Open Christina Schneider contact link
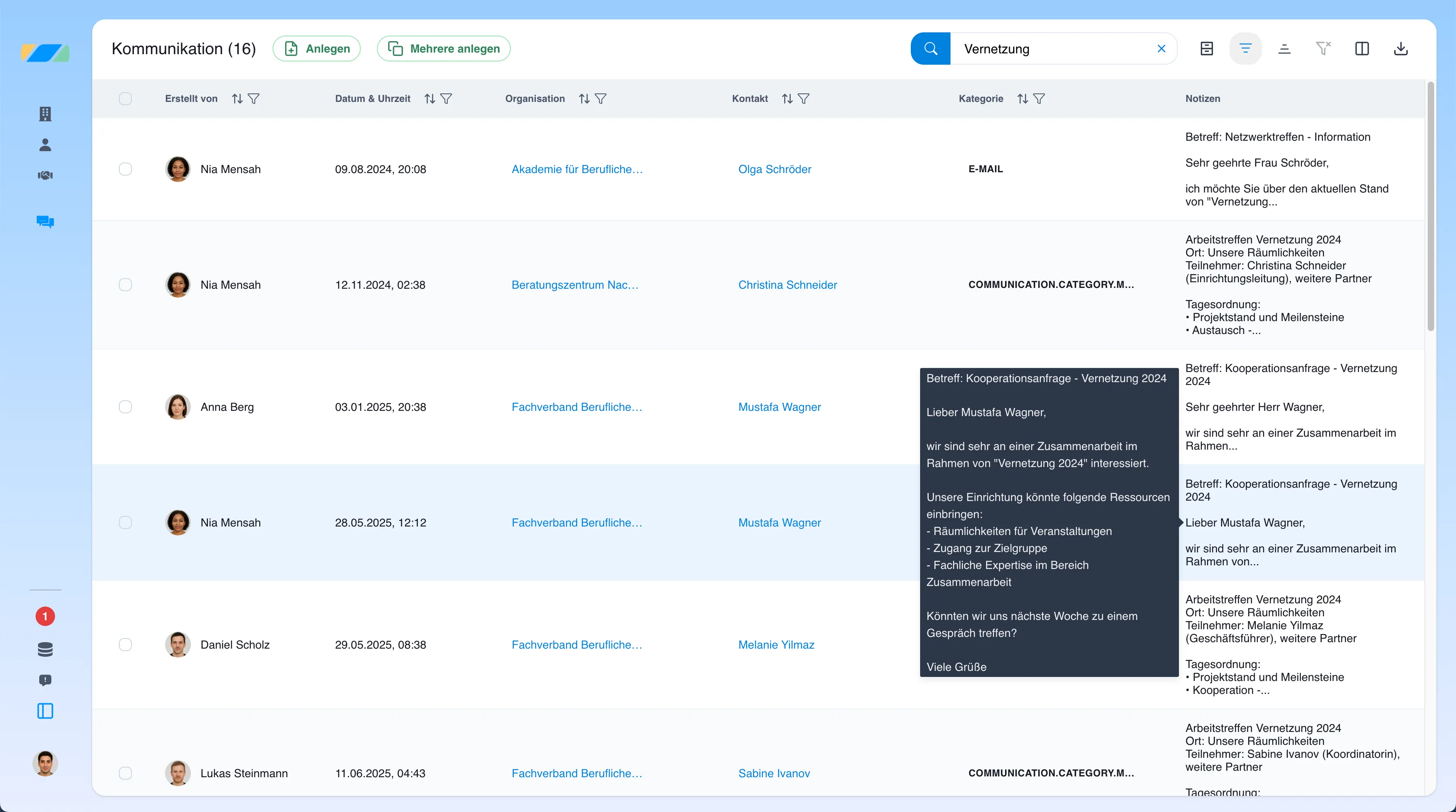Viewport: 1456px width, 812px height. coord(787,284)
